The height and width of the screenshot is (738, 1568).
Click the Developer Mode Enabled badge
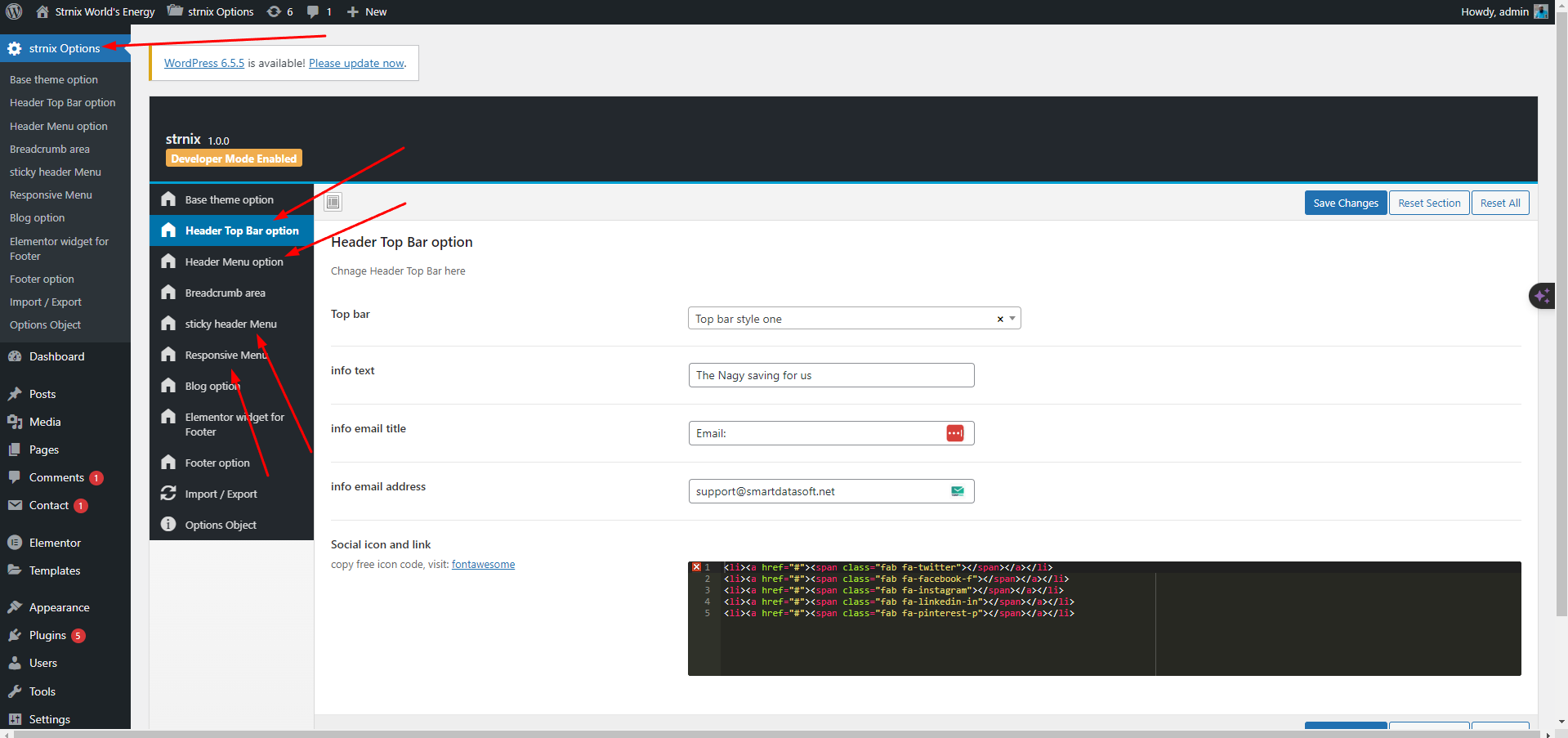pyautogui.click(x=234, y=159)
